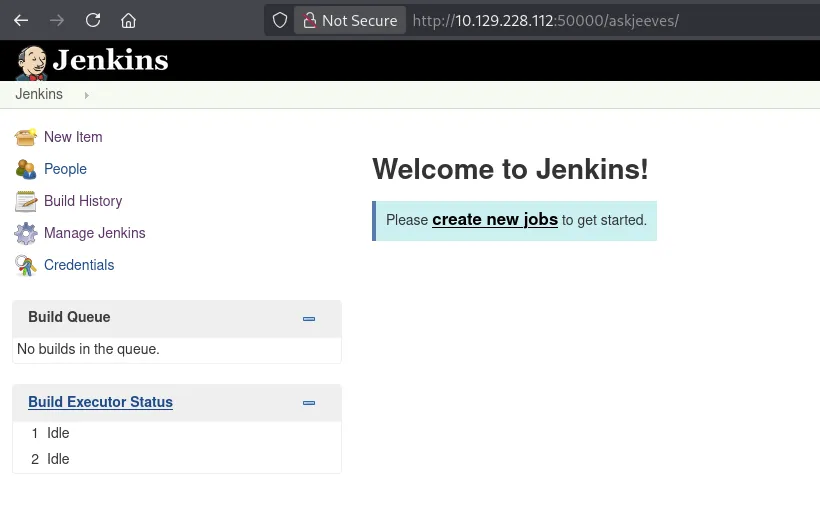Click the Build Queue panel title

tap(69, 317)
